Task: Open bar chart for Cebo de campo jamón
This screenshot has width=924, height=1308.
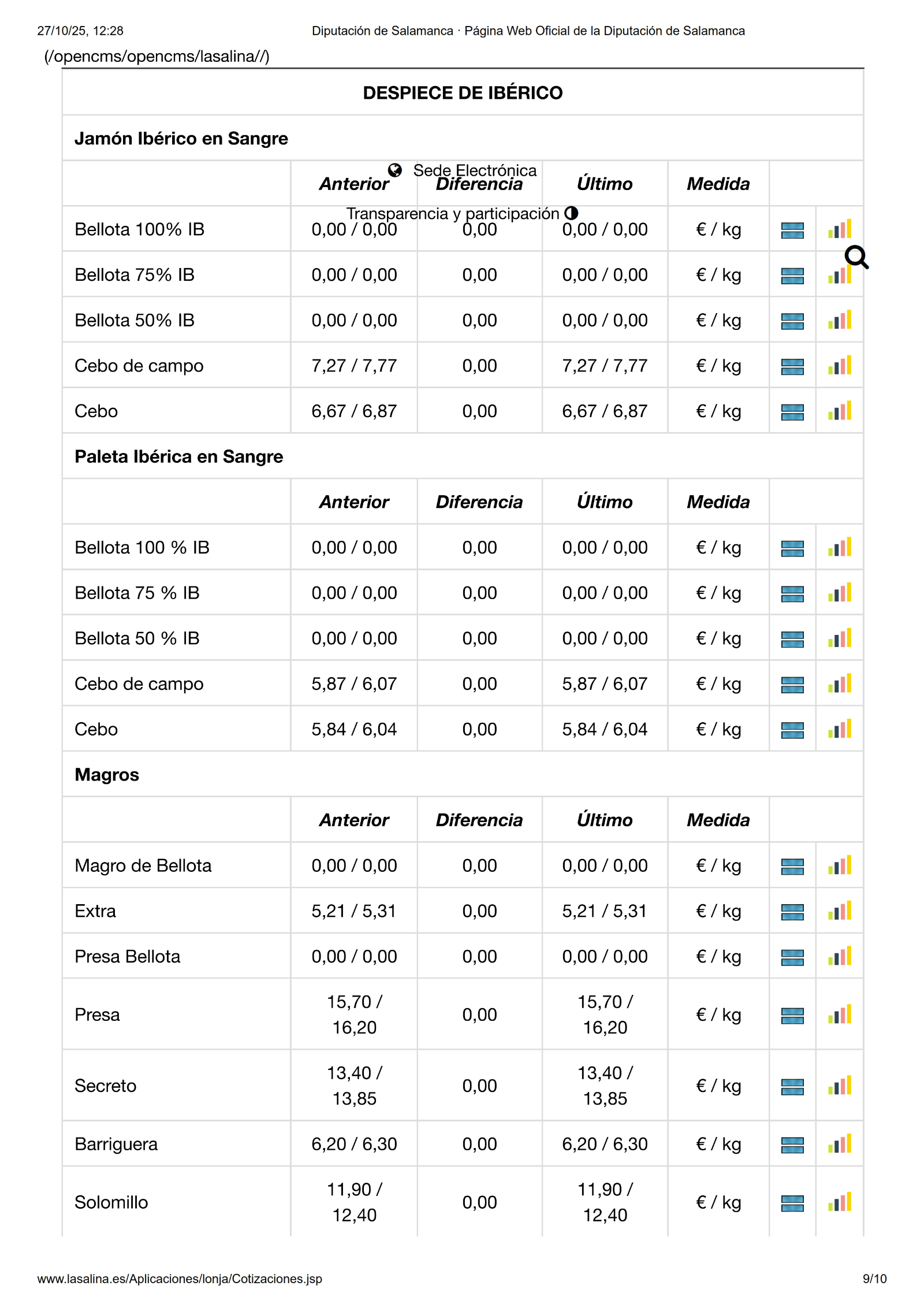Action: coord(840,366)
